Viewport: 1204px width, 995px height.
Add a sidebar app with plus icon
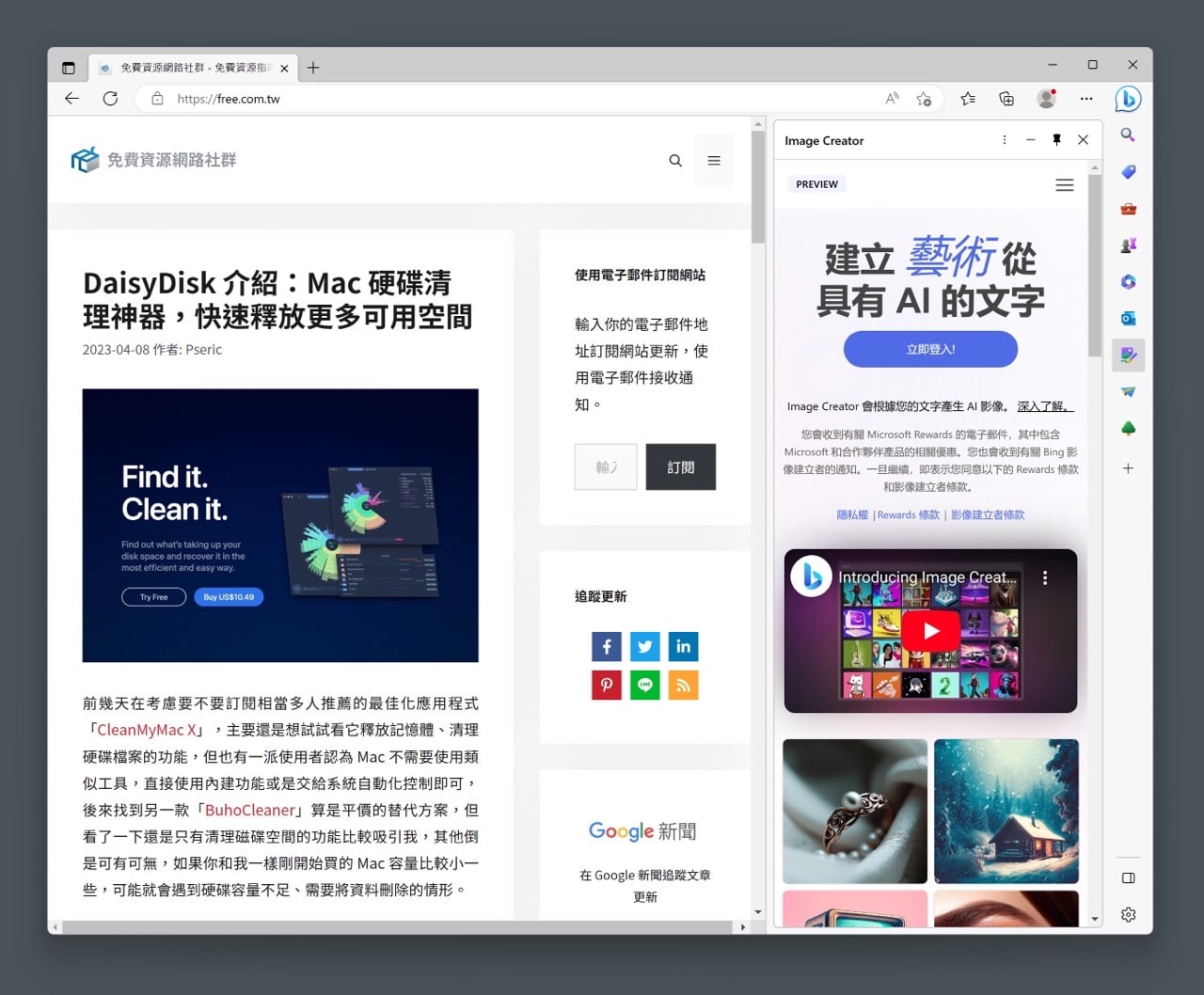1128,468
